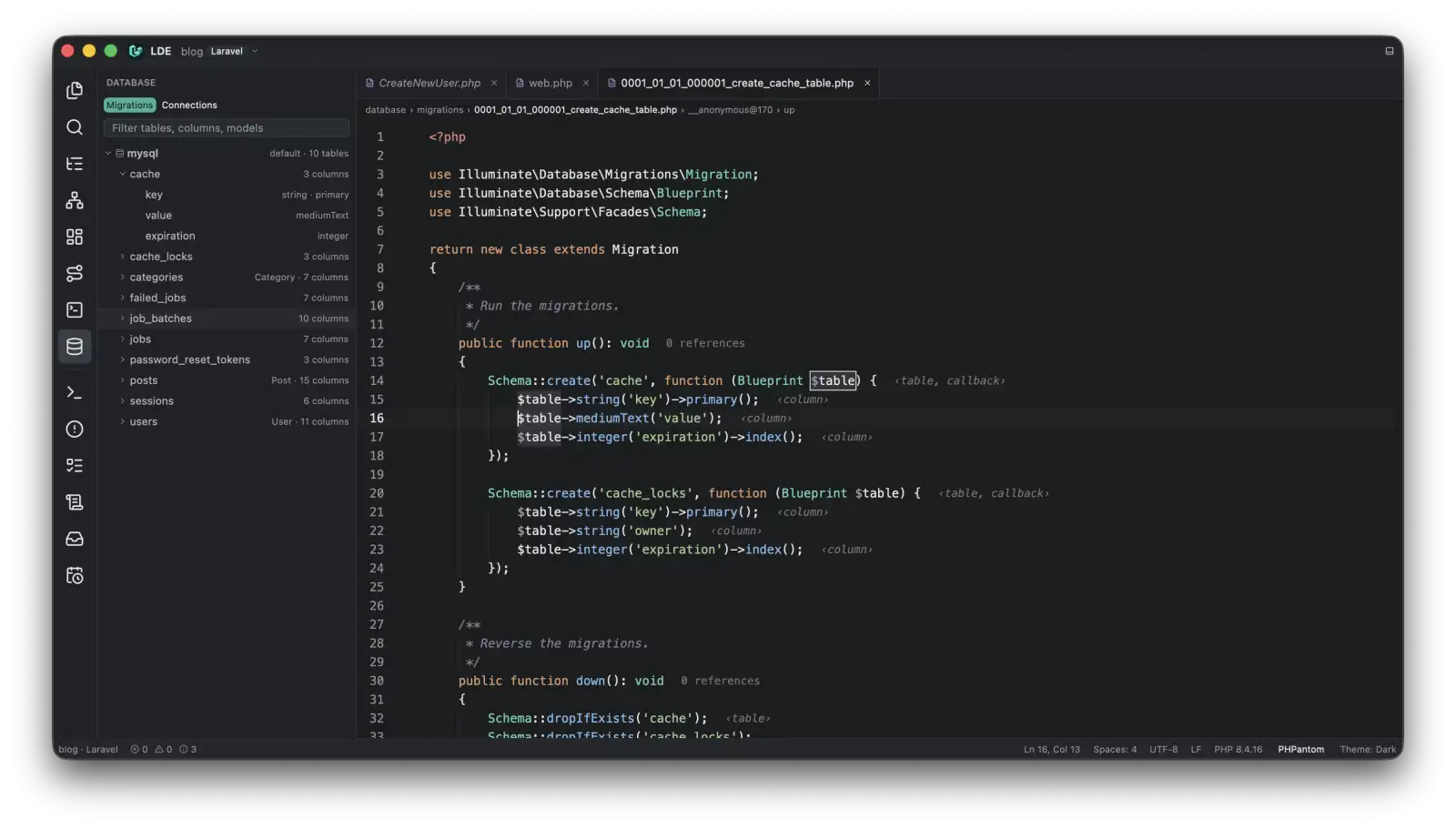Close the create_cache_table.php tab
1456x829 pixels.
point(867,83)
